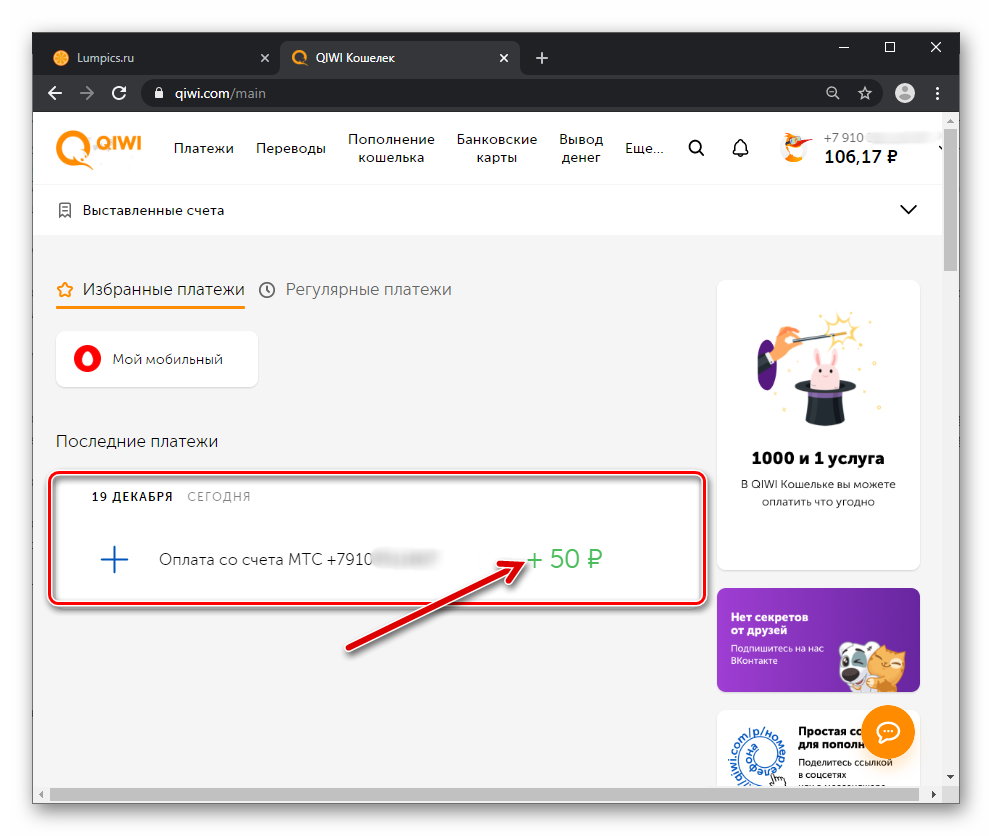Expand the Выставленные счета chevron
992x836 pixels.
[x=908, y=209]
